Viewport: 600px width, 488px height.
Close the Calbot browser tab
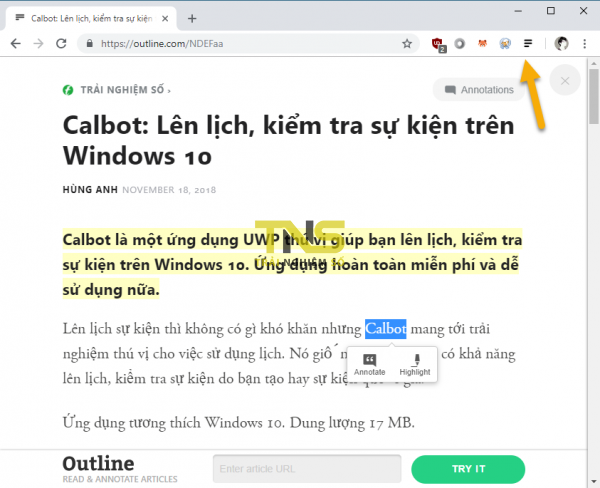165,18
